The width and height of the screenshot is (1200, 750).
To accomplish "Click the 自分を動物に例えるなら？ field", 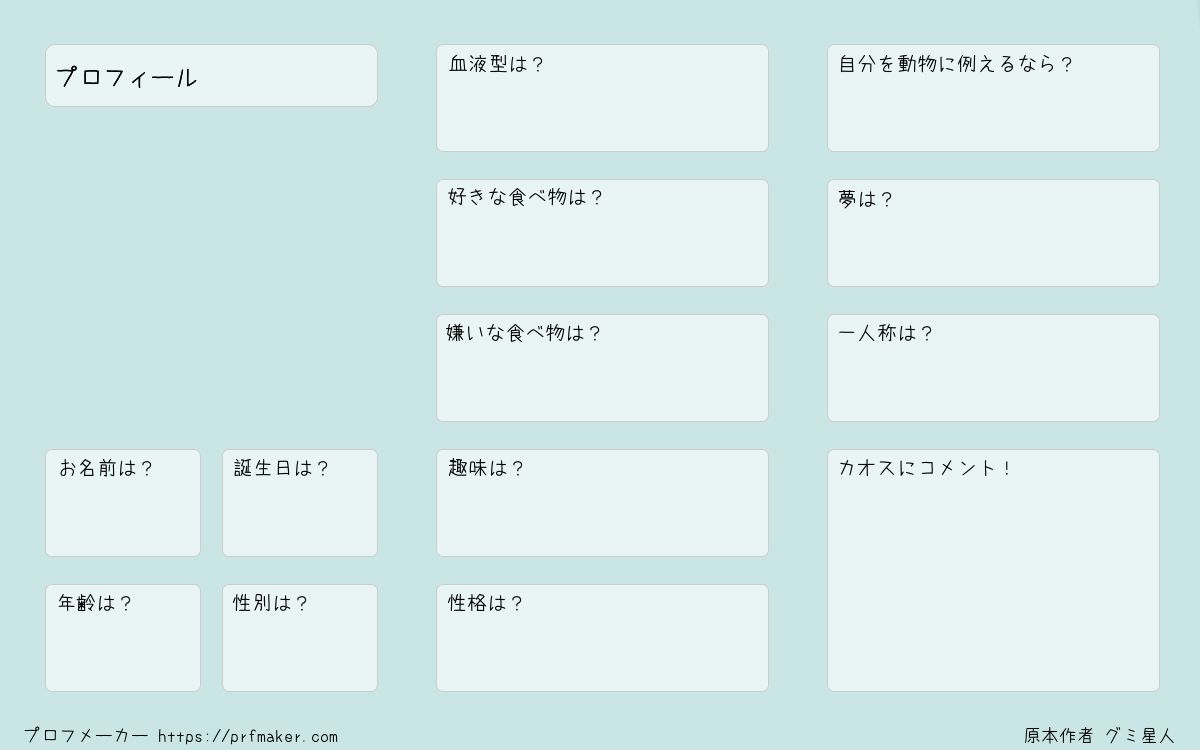I will [993, 98].
